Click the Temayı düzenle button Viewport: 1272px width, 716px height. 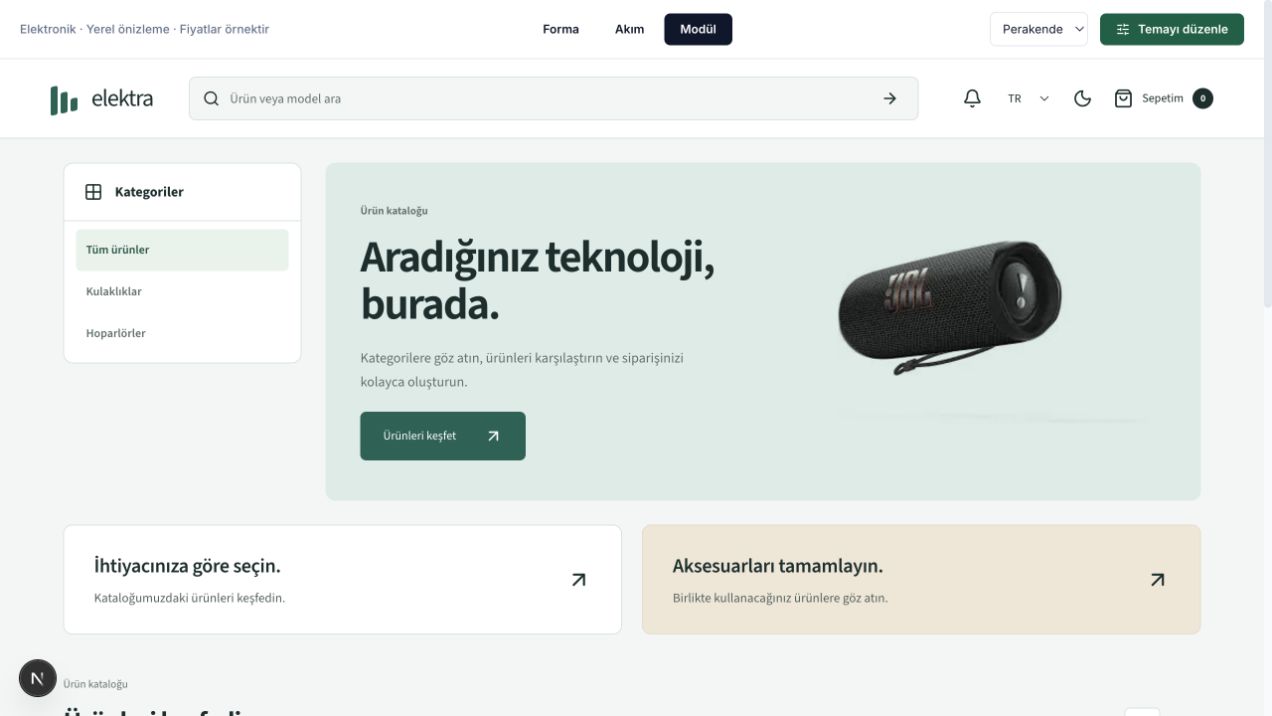pos(1172,29)
